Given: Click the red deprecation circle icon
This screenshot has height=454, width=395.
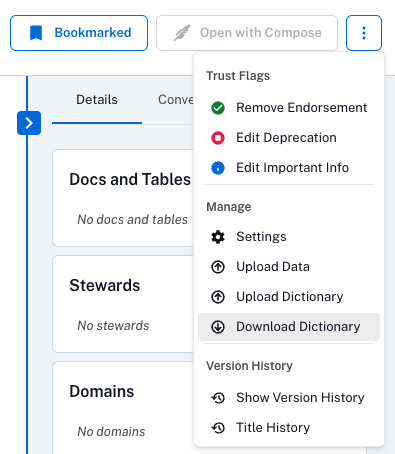Looking at the screenshot, I should pyautogui.click(x=218, y=138).
